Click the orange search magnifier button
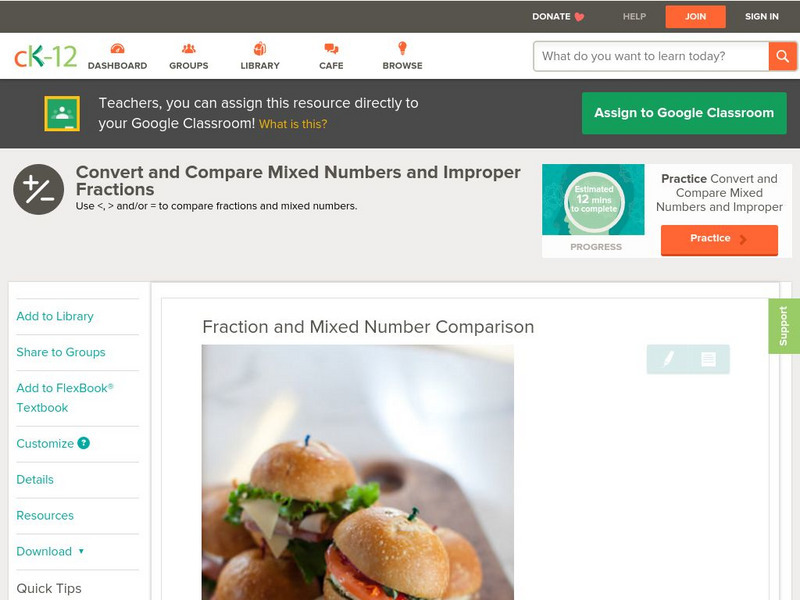Image resolution: width=800 pixels, height=600 pixels. click(x=782, y=56)
